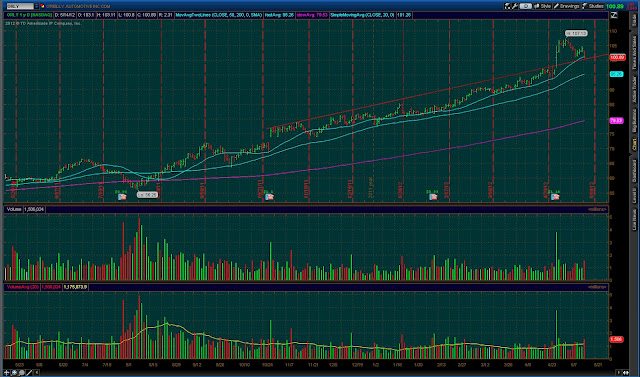Open the Big Buttons sidebar tab
The width and height of the screenshot is (640, 377).
point(634,121)
